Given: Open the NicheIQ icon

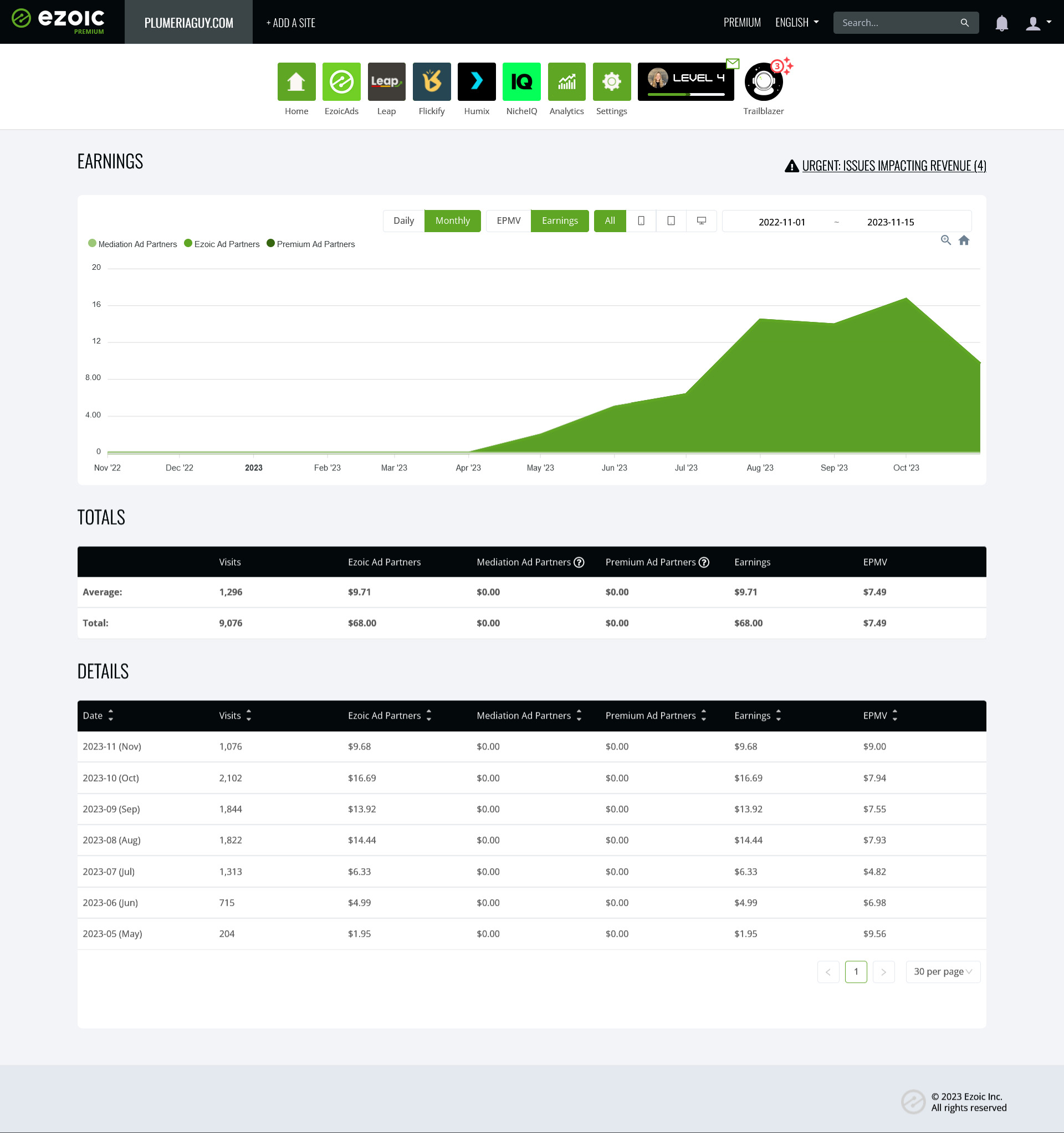Looking at the screenshot, I should tap(521, 81).
